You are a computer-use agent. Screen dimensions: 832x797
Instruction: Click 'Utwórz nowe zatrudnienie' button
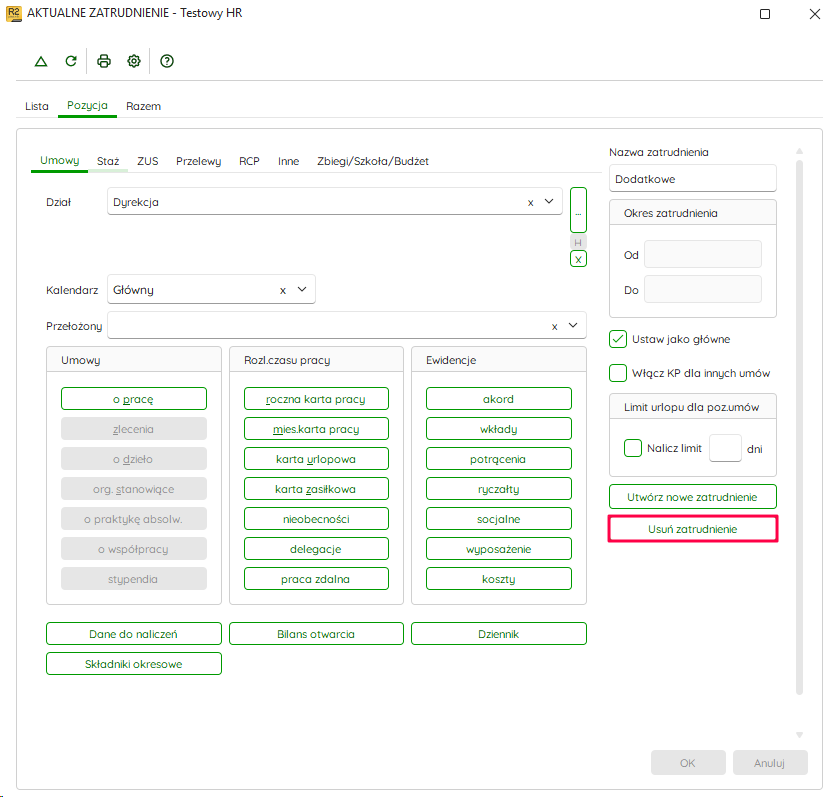pos(692,497)
